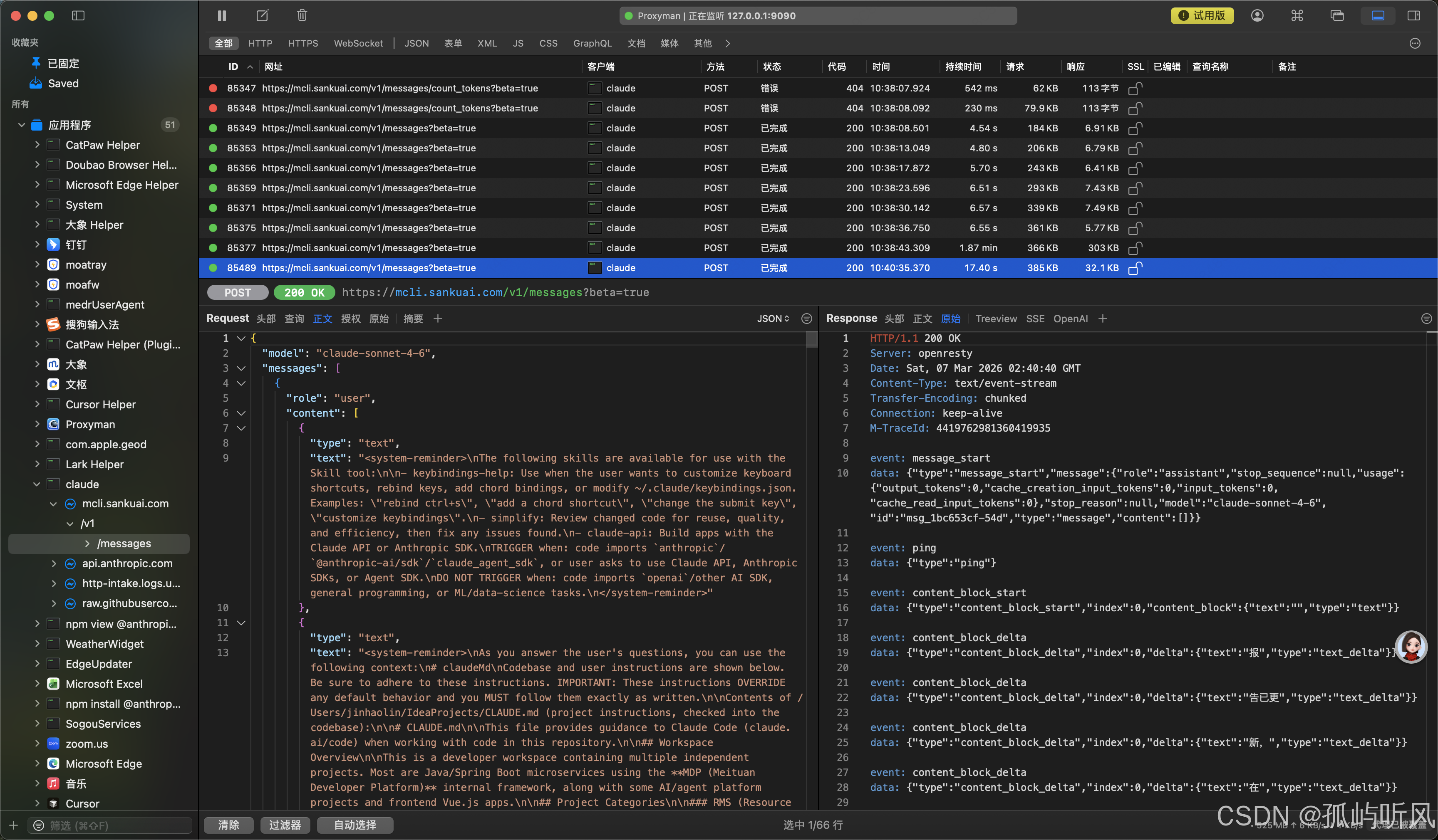Toggle the 自动选择 auto-select button

point(355,825)
